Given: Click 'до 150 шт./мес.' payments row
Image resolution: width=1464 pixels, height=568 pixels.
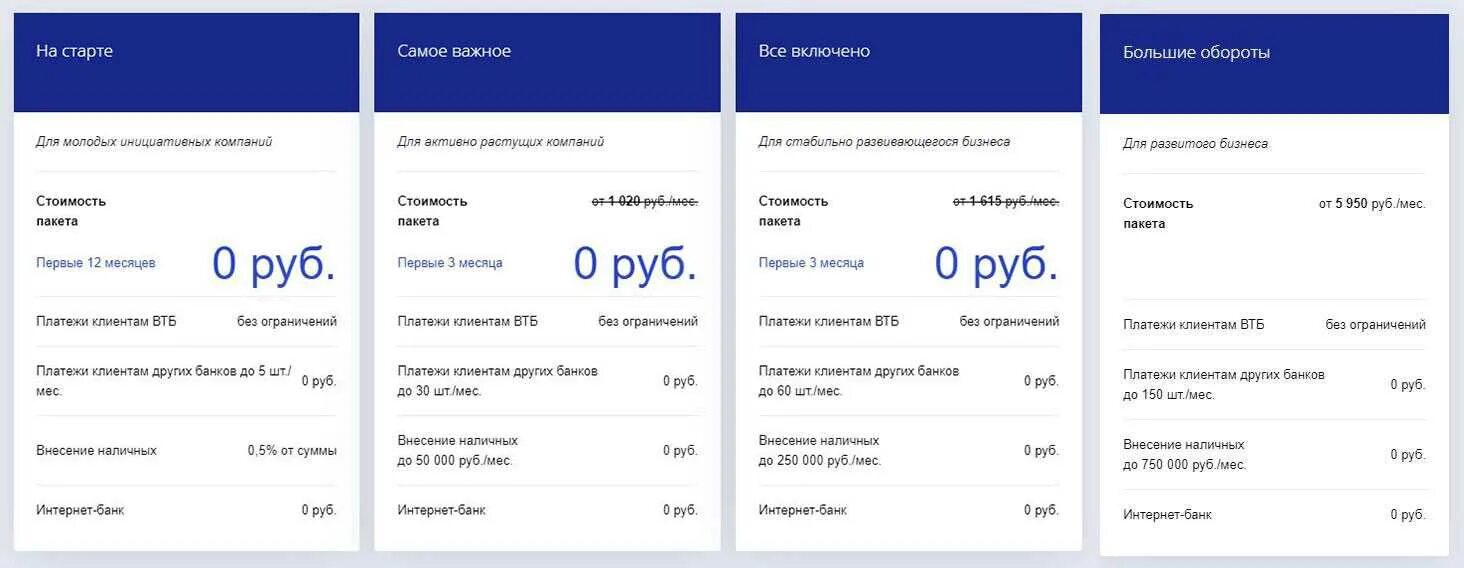Looking at the screenshot, I should (x=1274, y=385).
